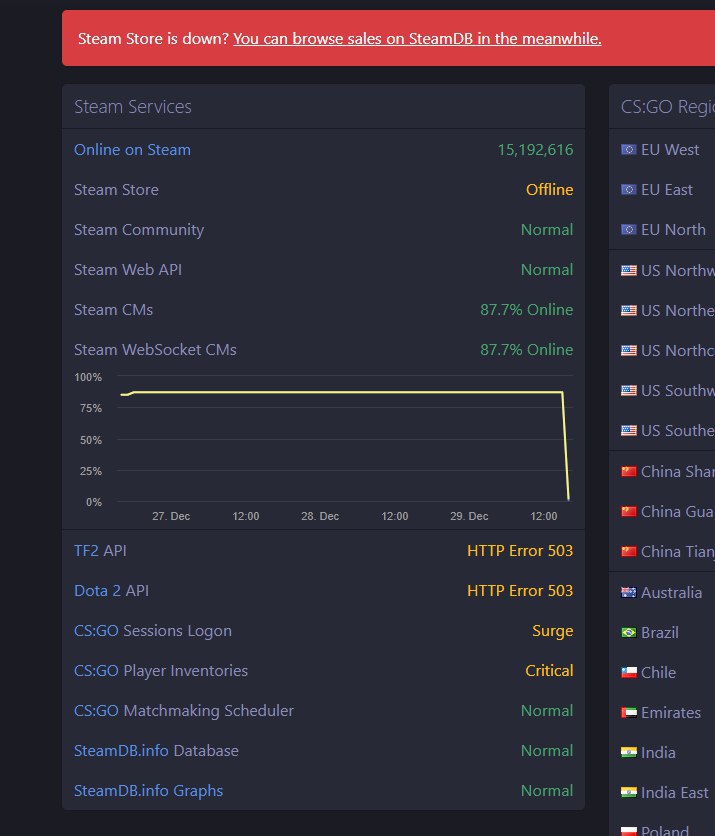The image size is (715, 836).
Task: Click the Brazil flag icon
Action: (628, 633)
